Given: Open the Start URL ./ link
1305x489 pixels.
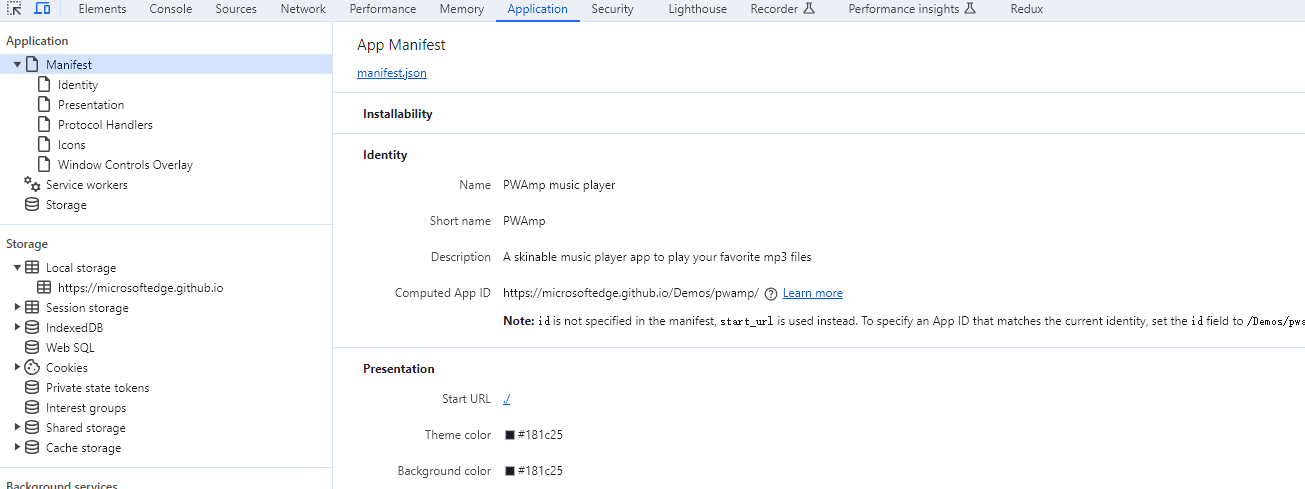Looking at the screenshot, I should (x=507, y=399).
